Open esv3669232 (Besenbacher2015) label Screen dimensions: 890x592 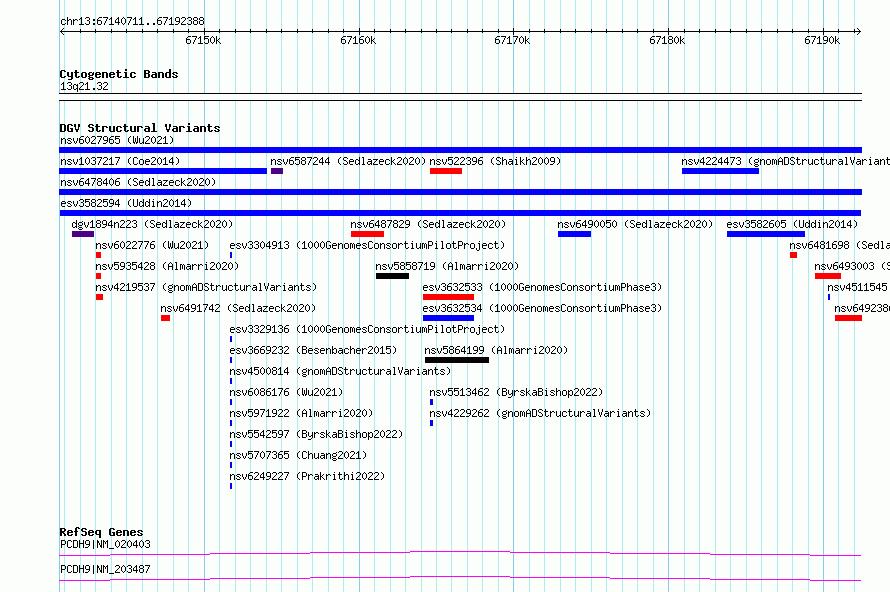pos(313,350)
